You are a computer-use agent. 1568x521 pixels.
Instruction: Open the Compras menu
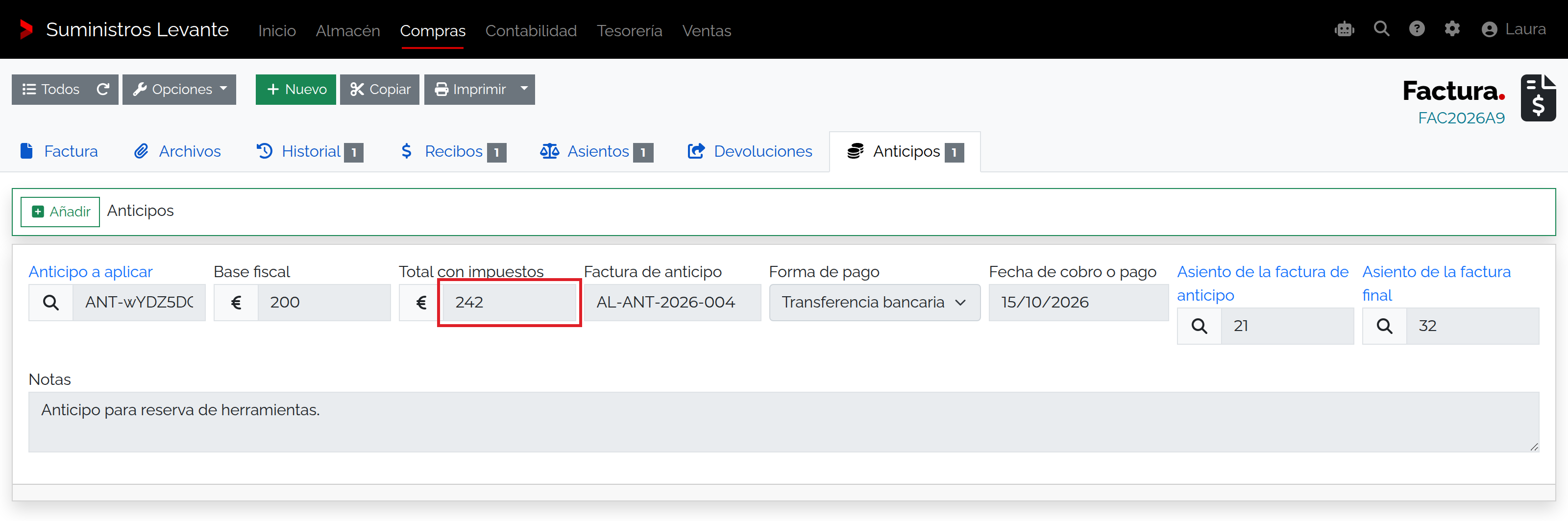[433, 30]
